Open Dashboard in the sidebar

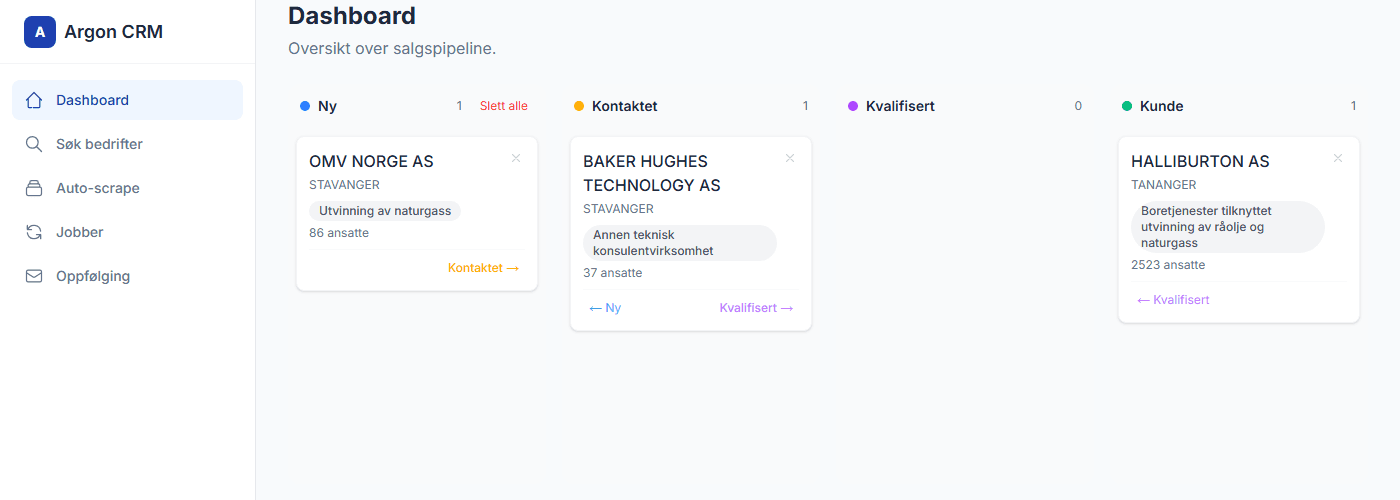point(127,100)
